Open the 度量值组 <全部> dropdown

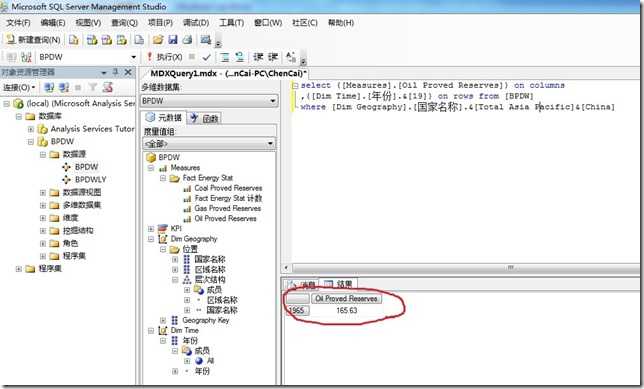(270, 143)
